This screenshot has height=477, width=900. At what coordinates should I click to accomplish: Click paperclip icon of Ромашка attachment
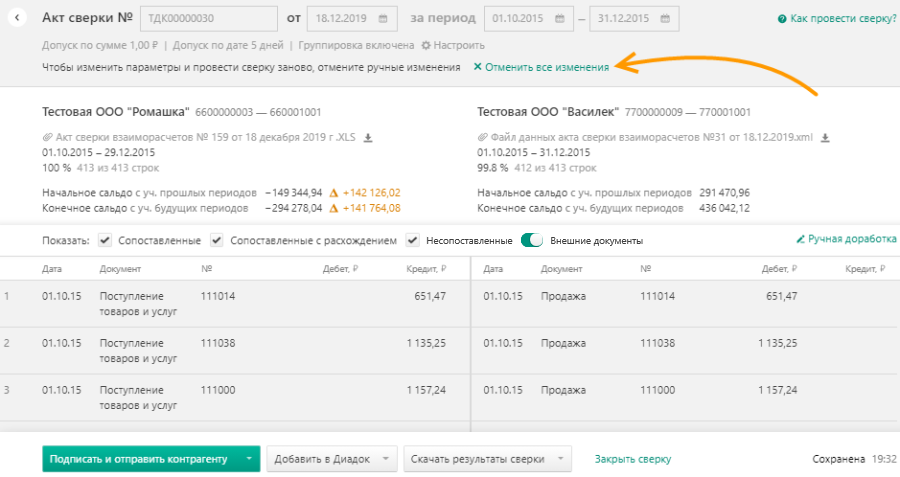point(47,138)
